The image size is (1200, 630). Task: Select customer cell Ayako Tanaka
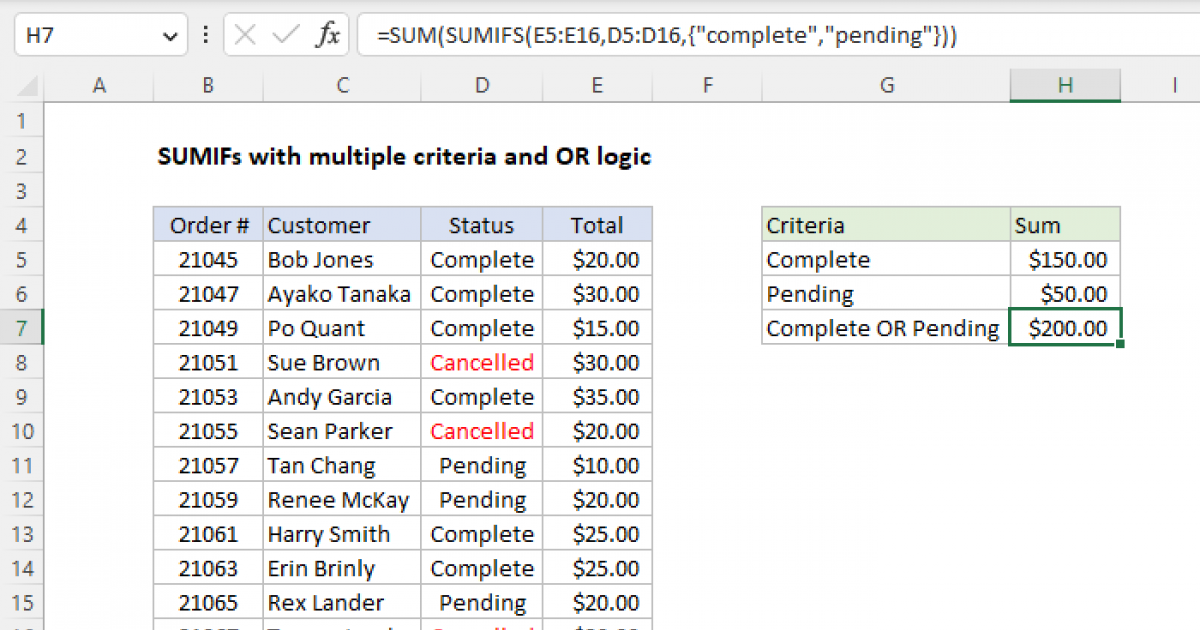click(x=341, y=294)
